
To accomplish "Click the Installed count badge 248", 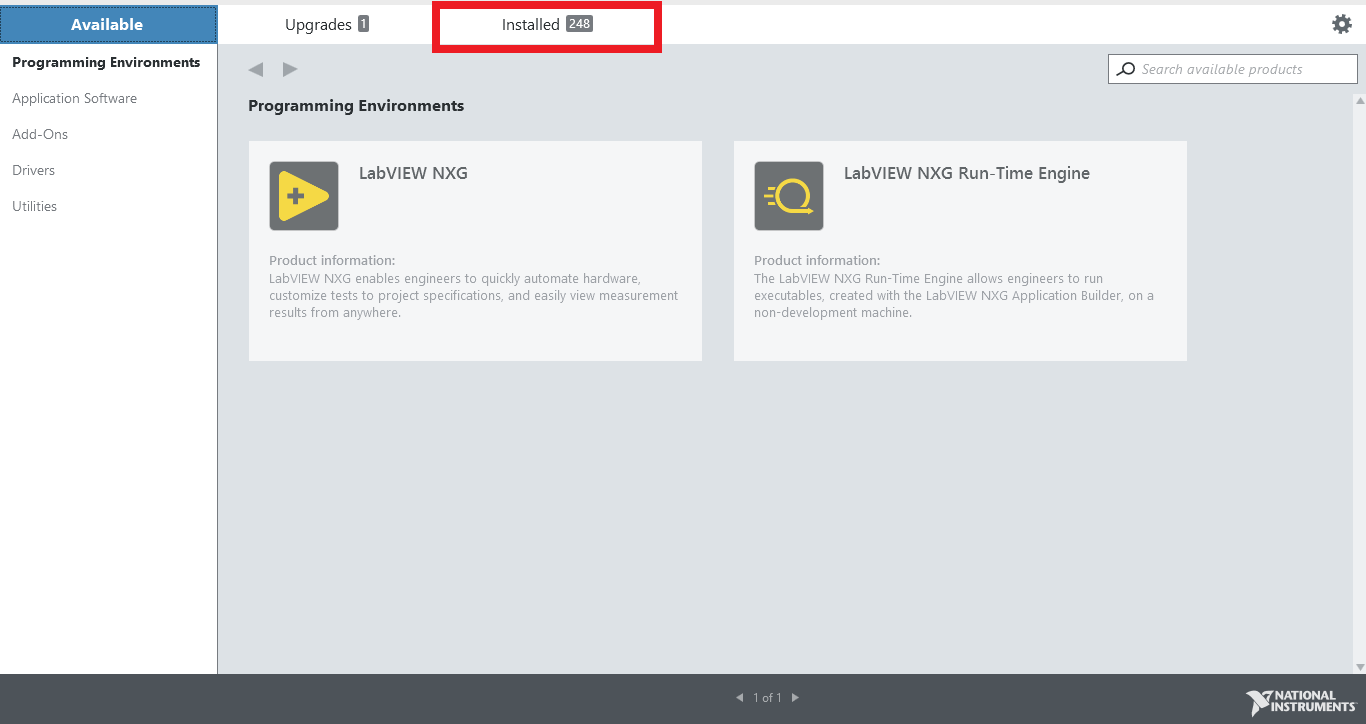I will tap(579, 24).
